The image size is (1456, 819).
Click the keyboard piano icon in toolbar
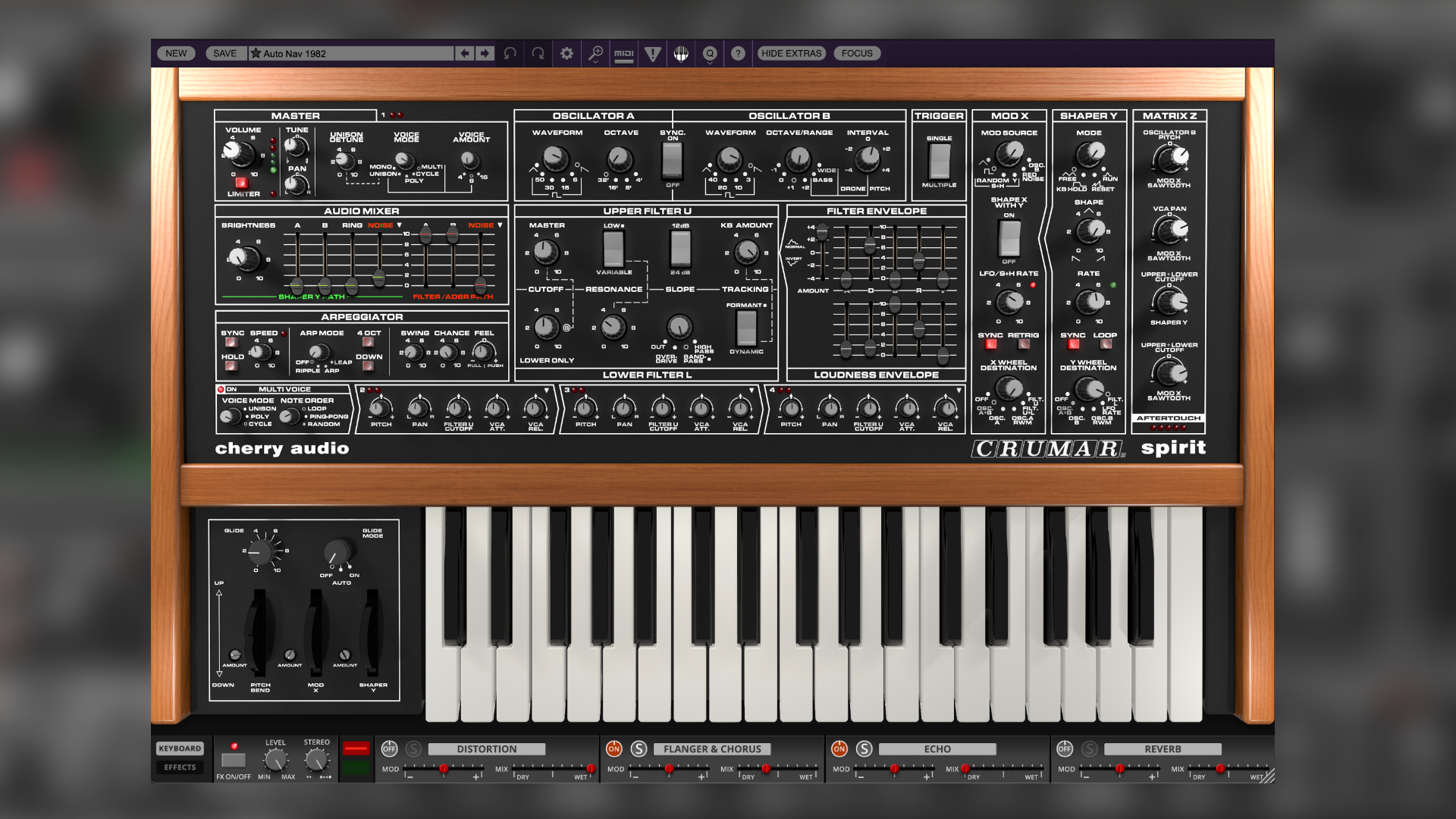tap(681, 53)
